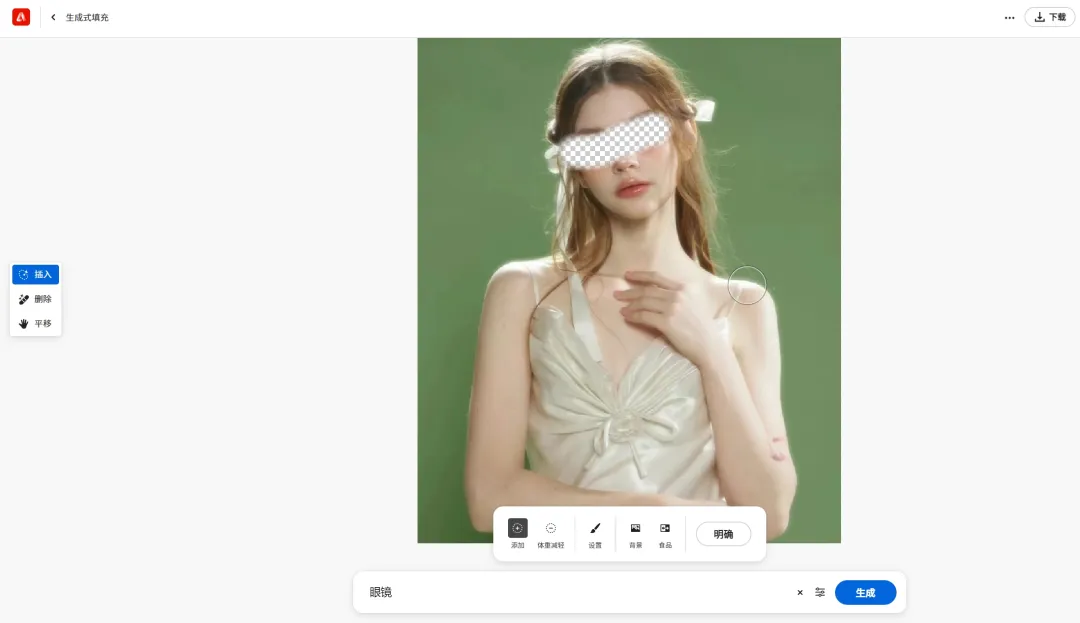Select the 删除 (Remove) bandage tool
The image size is (1080, 623).
click(35, 299)
